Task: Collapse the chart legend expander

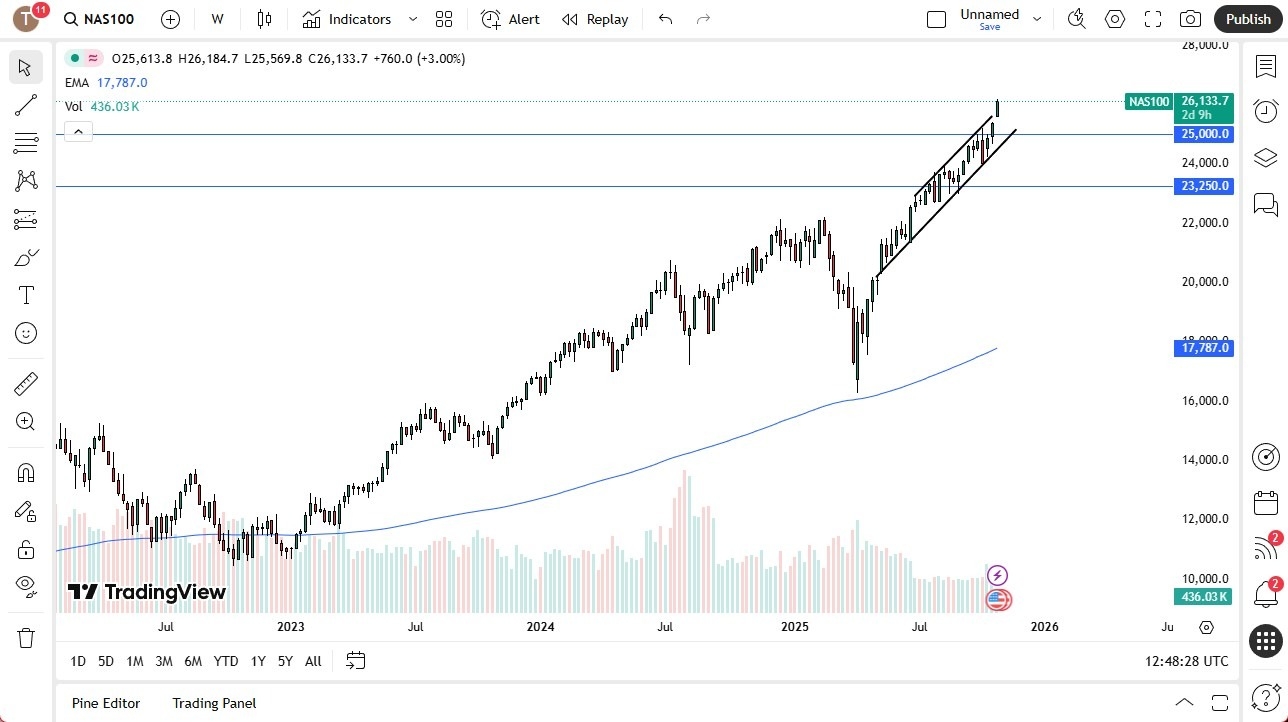Action: [78, 131]
